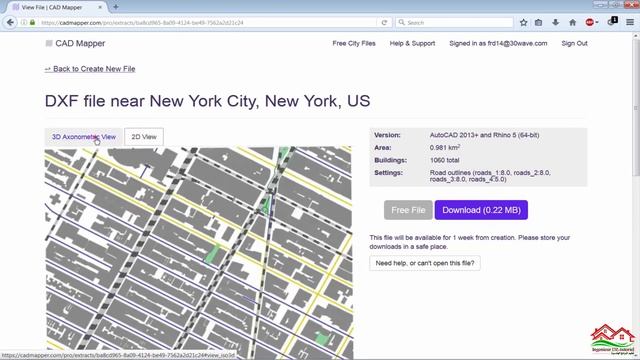Go to the browser home icon
Viewport: 640px width, 360px height.
(573, 22)
